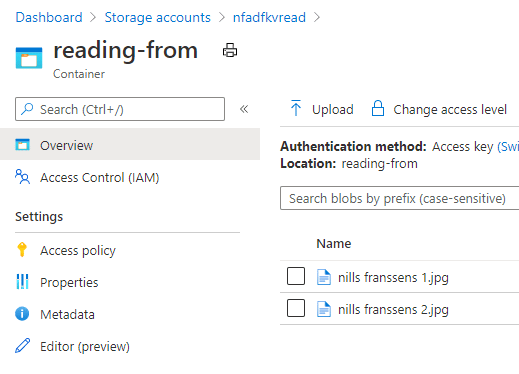Click the chevron after nfadfkvread breadcrumb
The image size is (519, 374).
pos(317,17)
